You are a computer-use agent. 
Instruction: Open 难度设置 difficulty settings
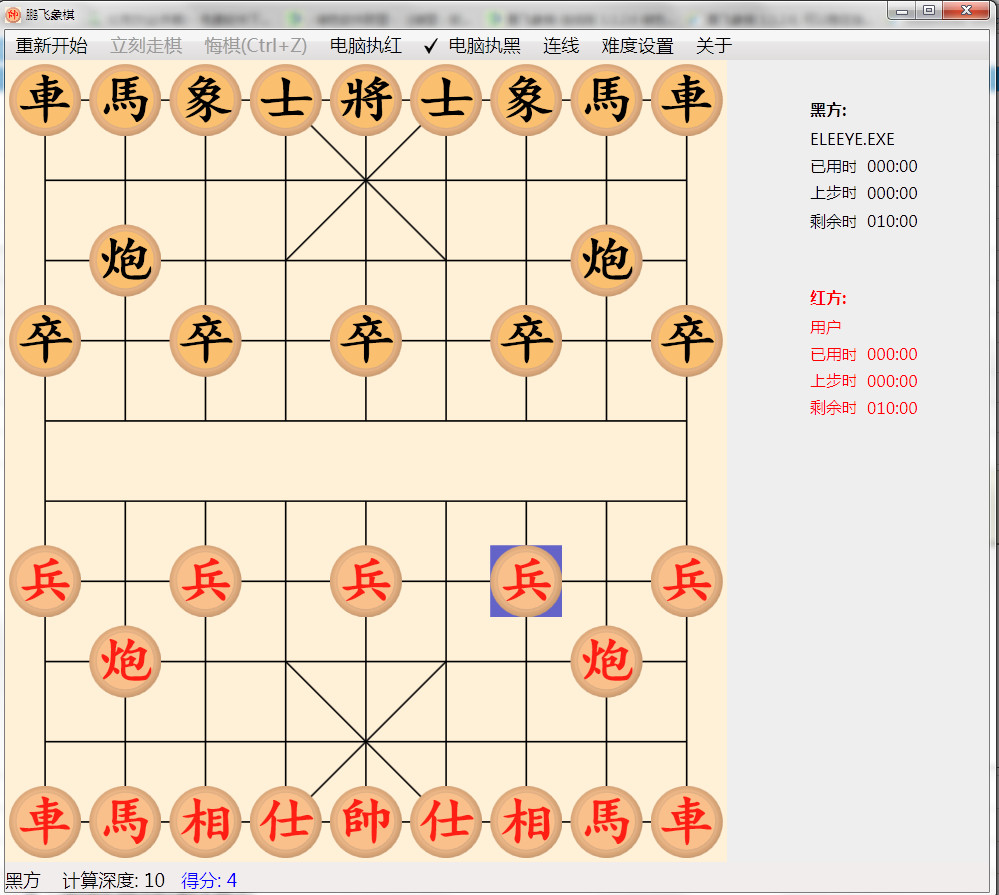click(x=637, y=46)
